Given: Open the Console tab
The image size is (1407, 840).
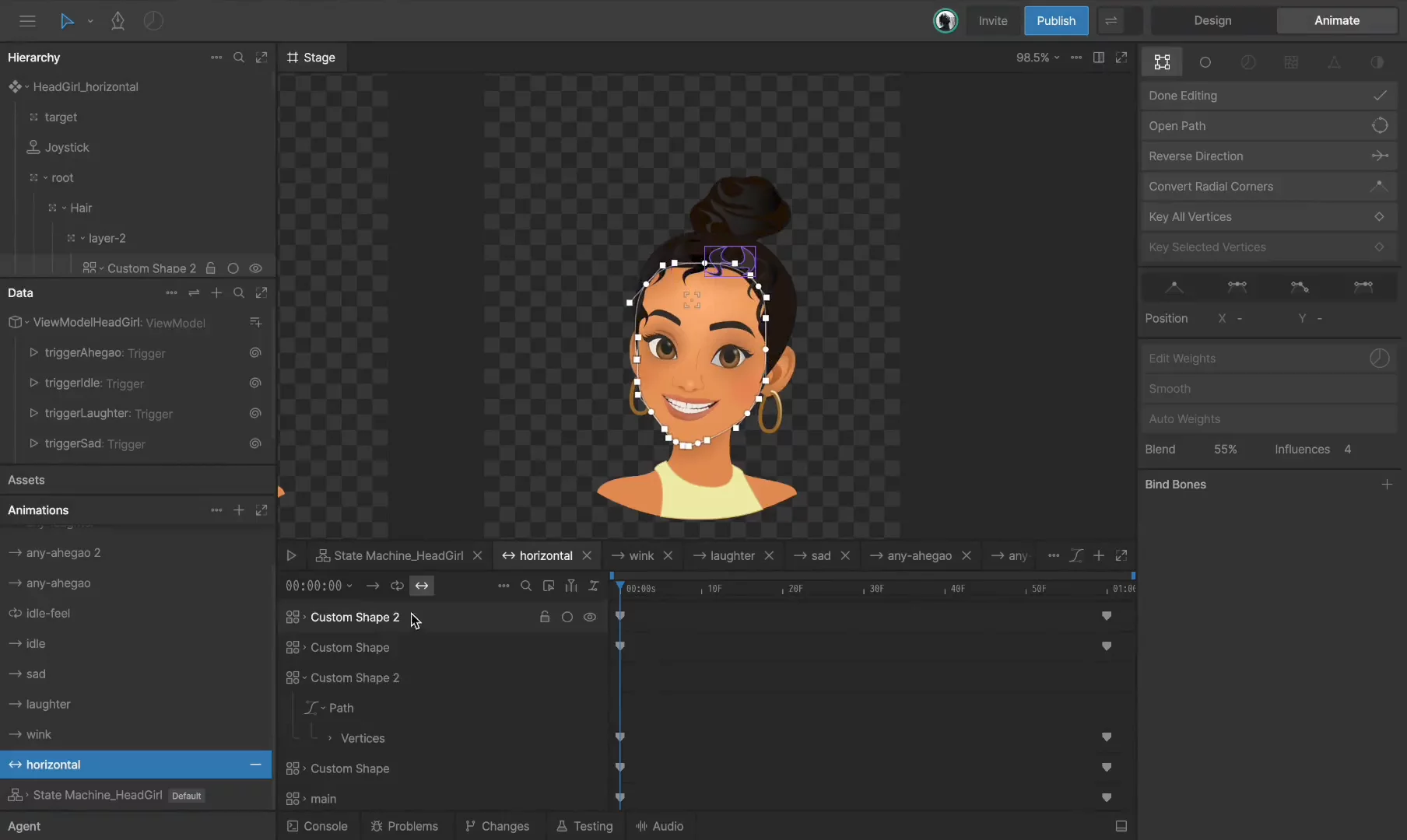Looking at the screenshot, I should [x=317, y=826].
